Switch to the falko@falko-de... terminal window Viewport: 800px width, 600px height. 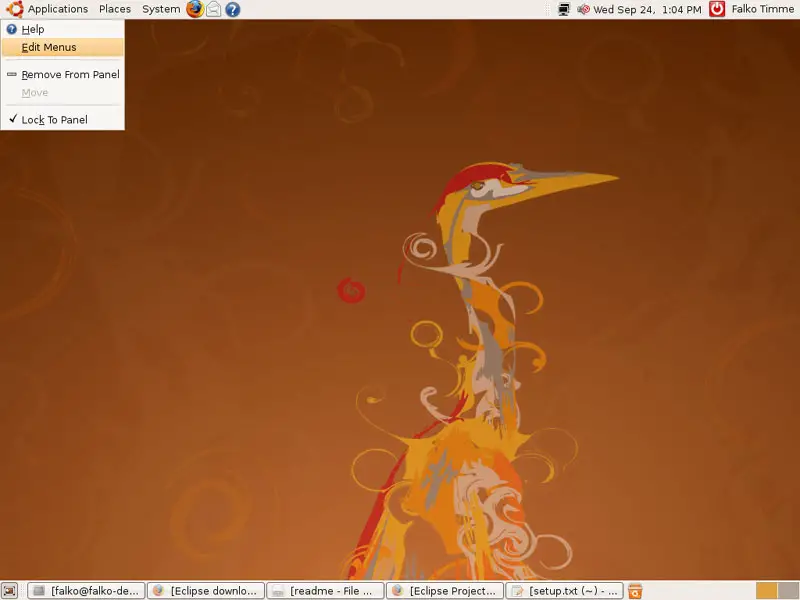click(x=86, y=591)
